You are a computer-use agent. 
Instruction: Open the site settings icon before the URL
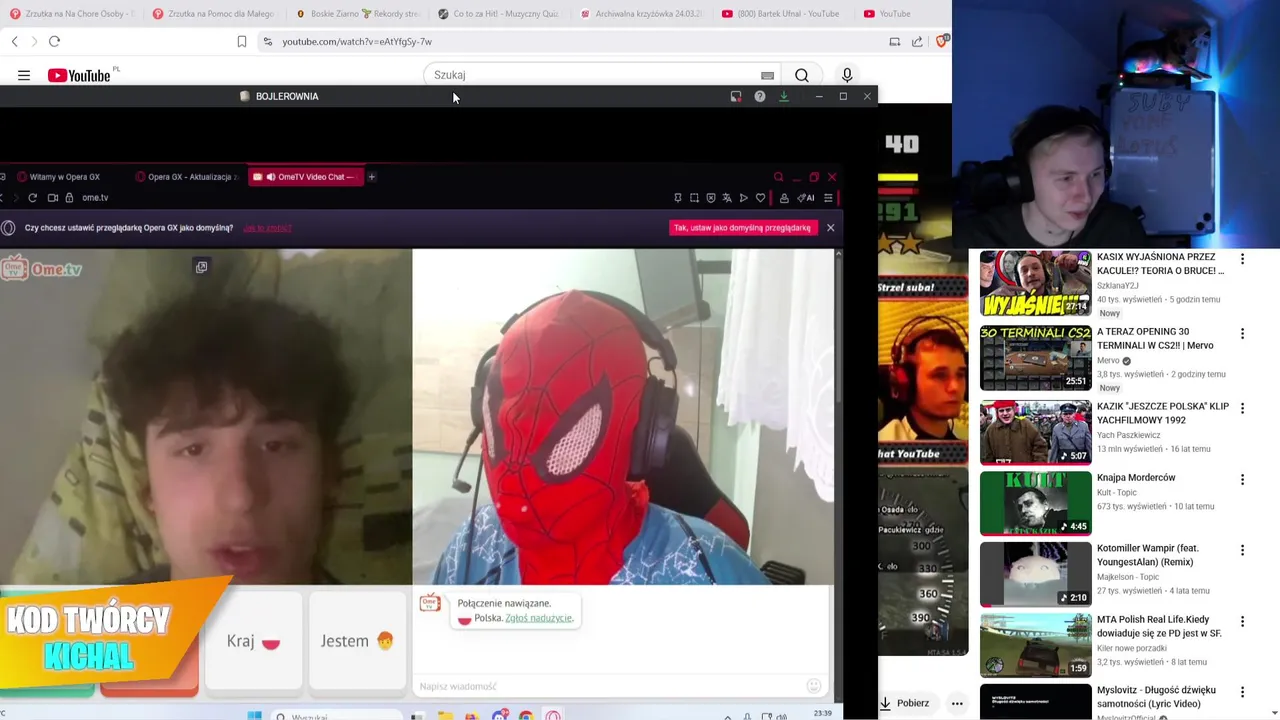tap(267, 41)
